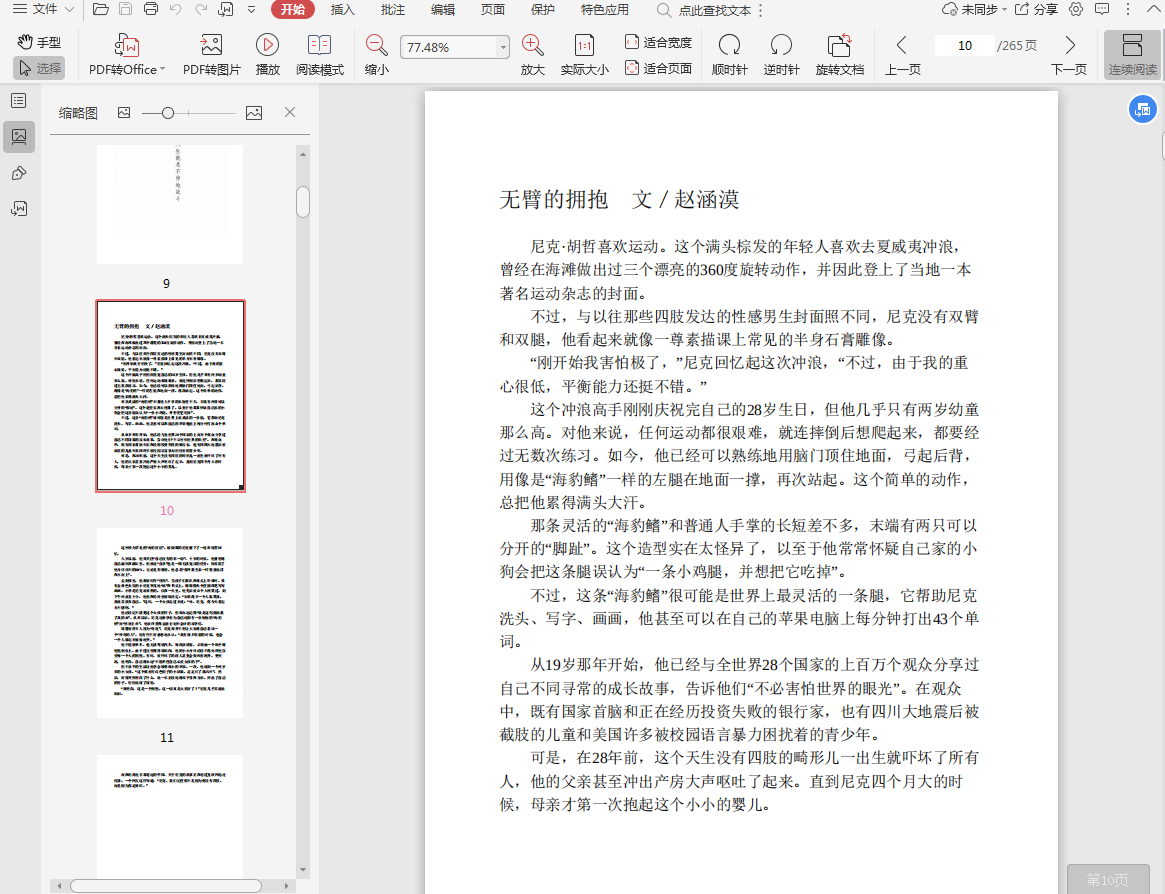The width and height of the screenshot is (1165, 894).
Task: Click the thumbnail panel scroll down arrow
Action: coord(302,869)
